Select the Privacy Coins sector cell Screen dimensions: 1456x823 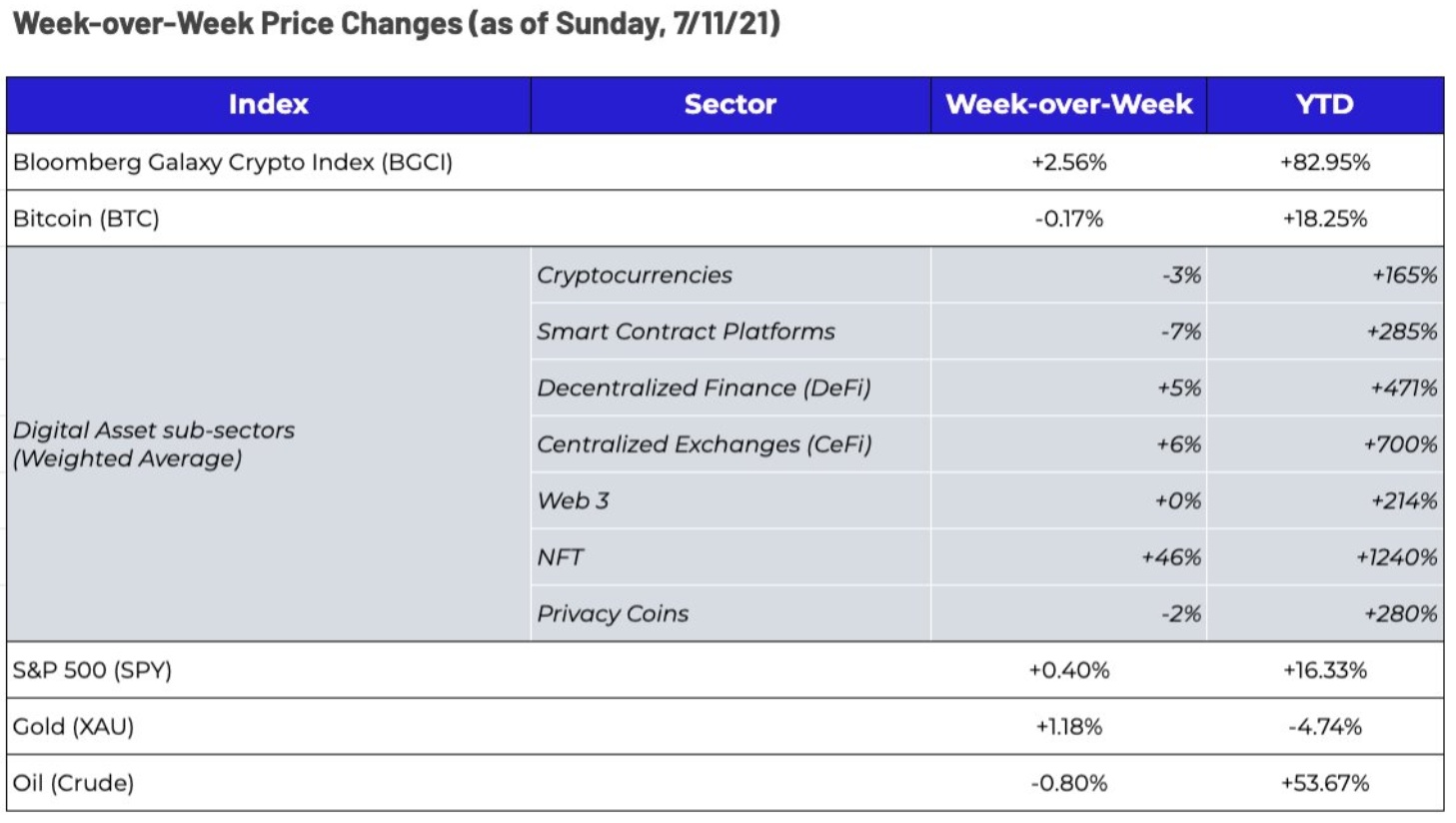click(613, 613)
